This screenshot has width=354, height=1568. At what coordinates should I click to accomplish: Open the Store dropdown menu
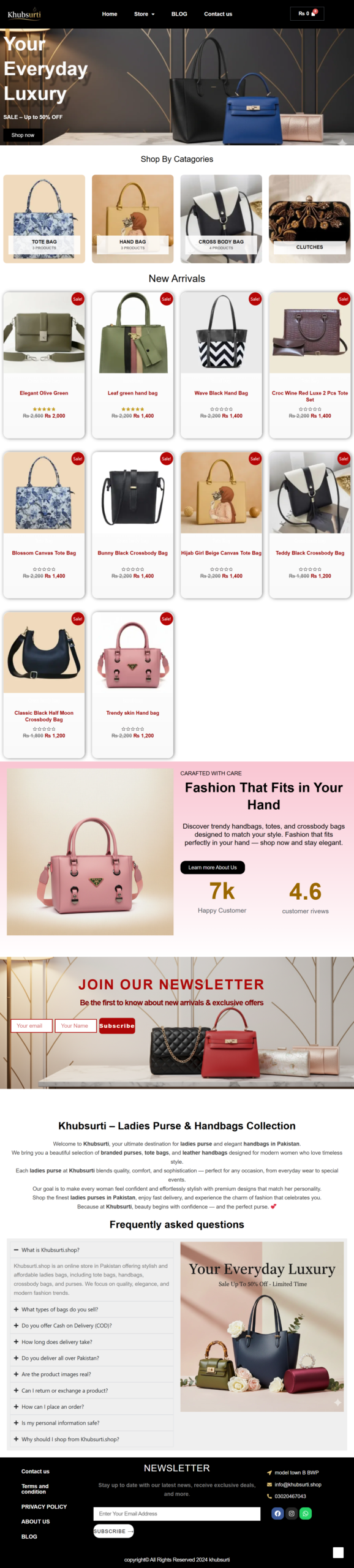(x=145, y=14)
